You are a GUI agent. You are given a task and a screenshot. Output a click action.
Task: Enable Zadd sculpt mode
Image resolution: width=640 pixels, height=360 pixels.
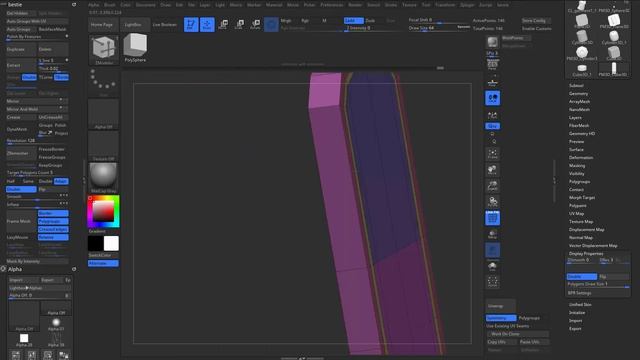(x=353, y=20)
